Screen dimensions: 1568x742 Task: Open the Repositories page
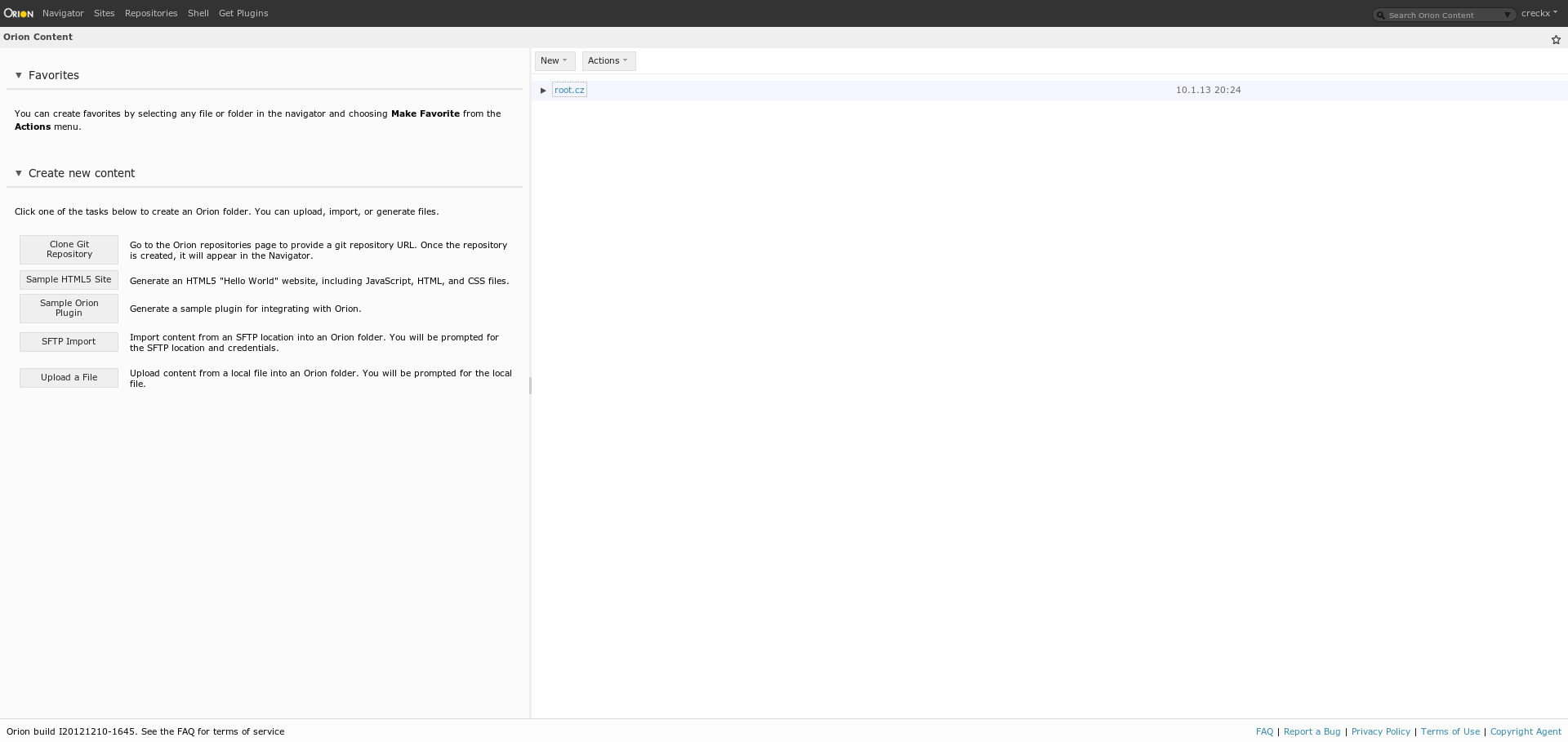click(x=151, y=13)
